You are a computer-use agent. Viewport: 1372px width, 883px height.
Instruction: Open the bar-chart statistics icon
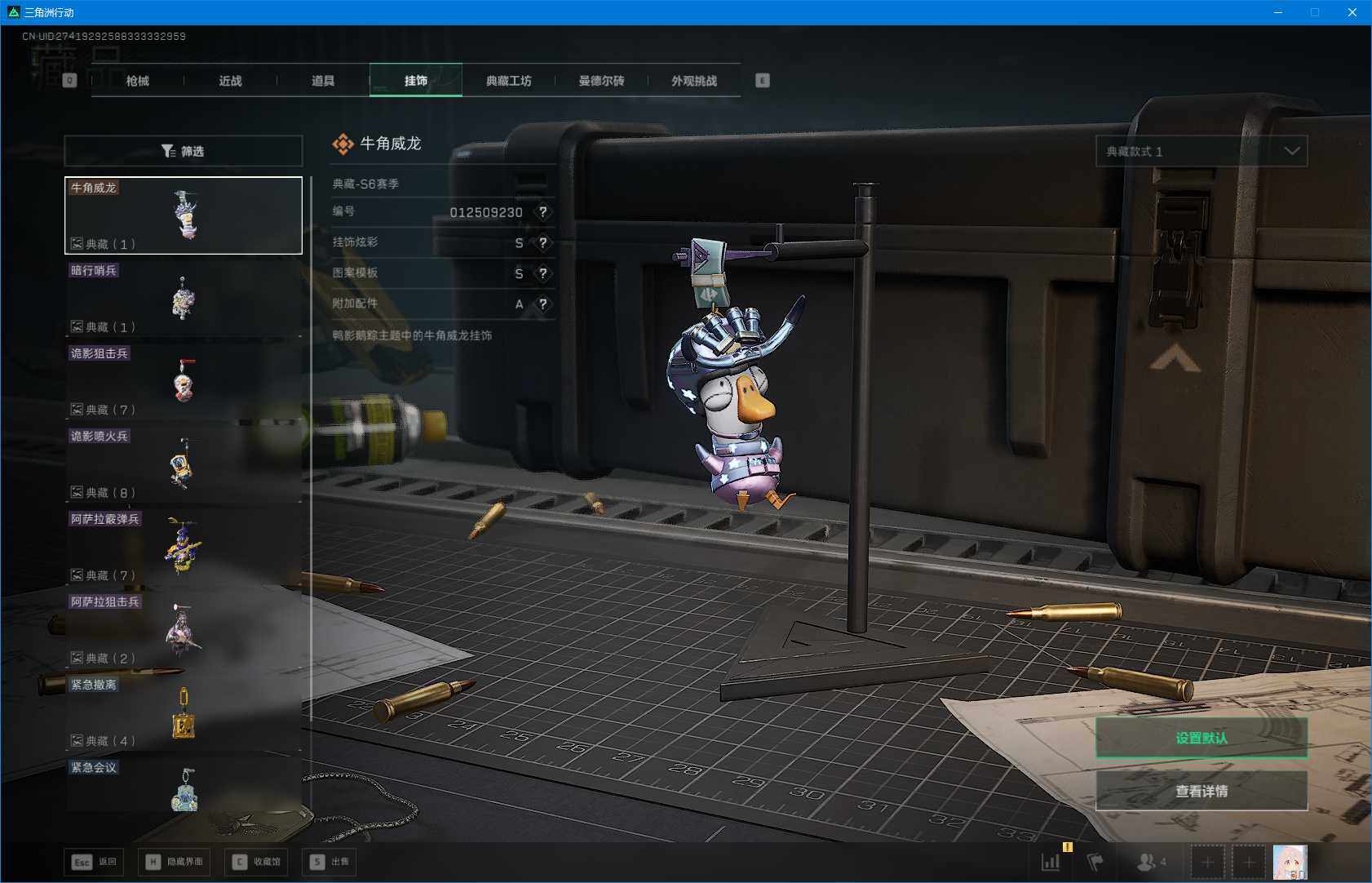1051,862
